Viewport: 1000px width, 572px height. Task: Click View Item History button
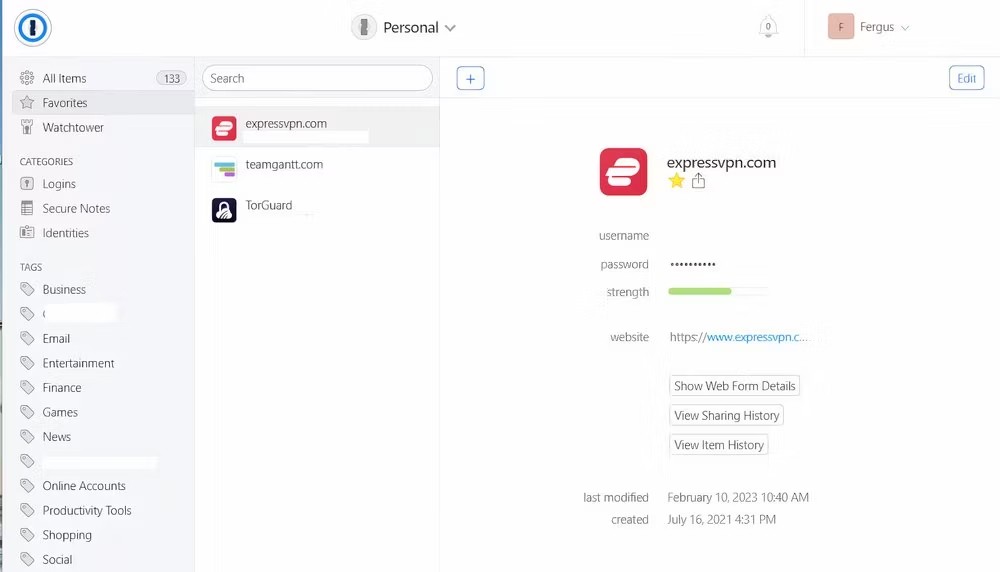click(x=718, y=445)
